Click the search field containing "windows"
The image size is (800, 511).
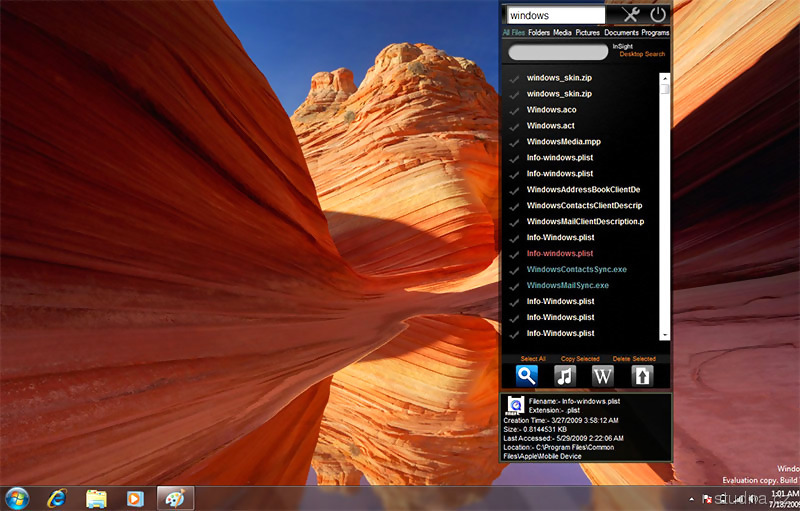point(556,15)
